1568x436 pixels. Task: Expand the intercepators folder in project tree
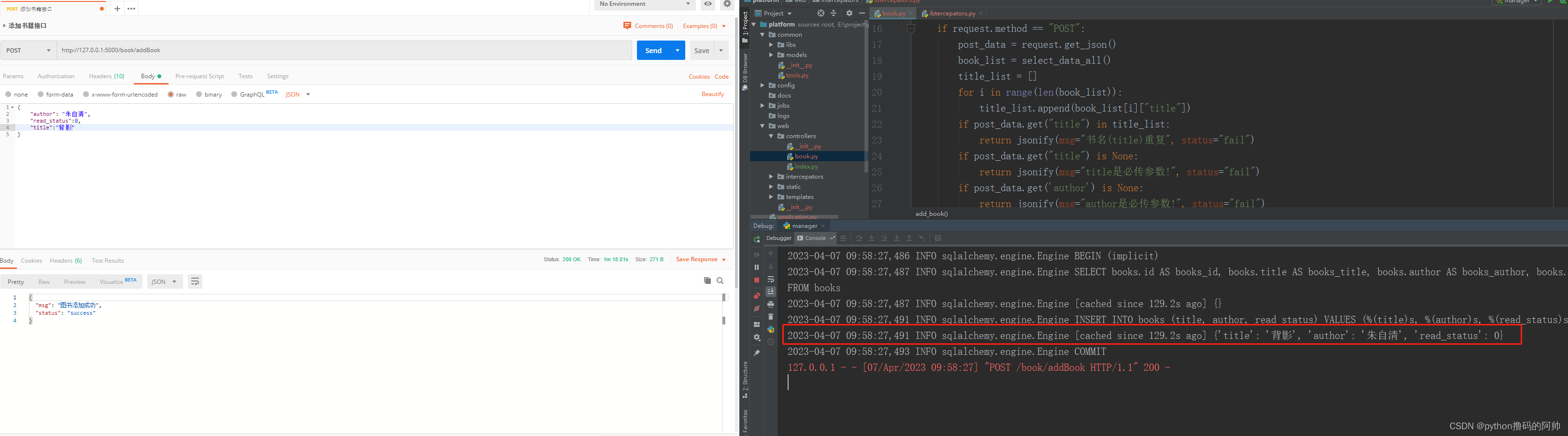(x=771, y=177)
